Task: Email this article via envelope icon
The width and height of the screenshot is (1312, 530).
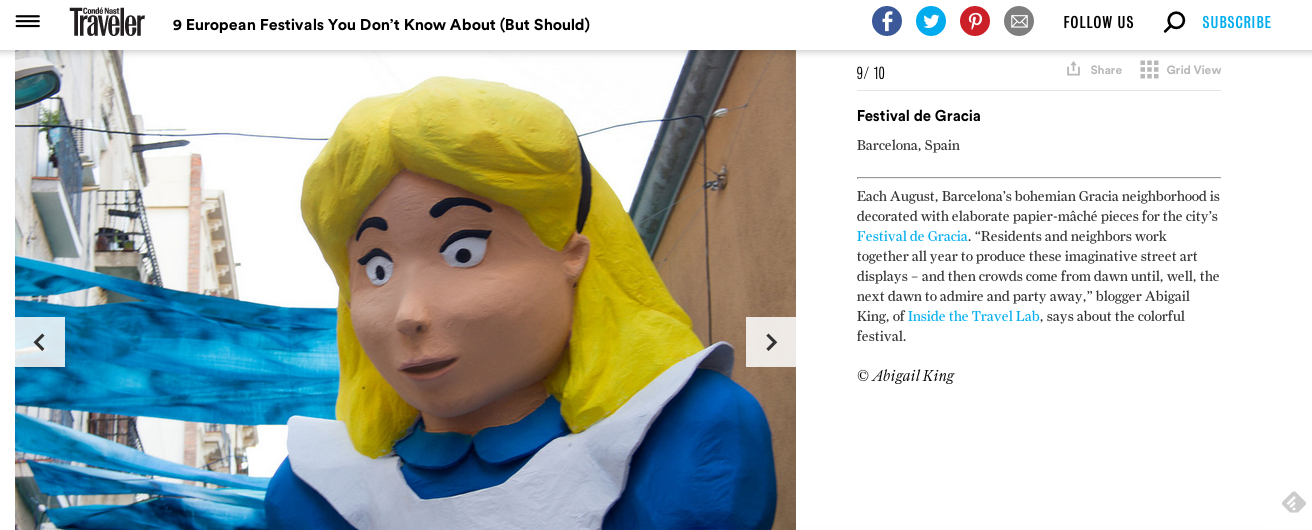Action: coord(1019,21)
